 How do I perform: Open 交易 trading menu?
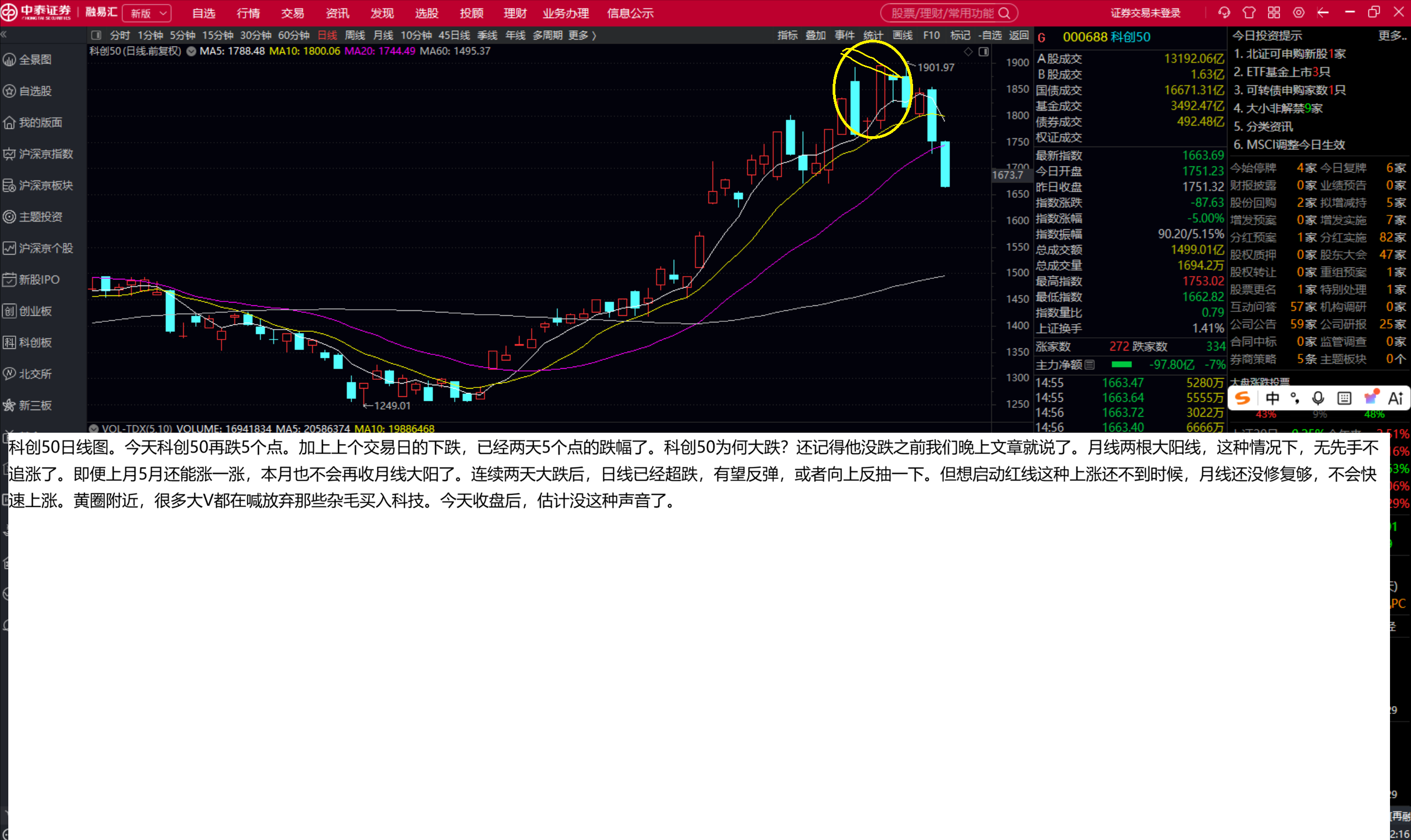[x=293, y=13]
